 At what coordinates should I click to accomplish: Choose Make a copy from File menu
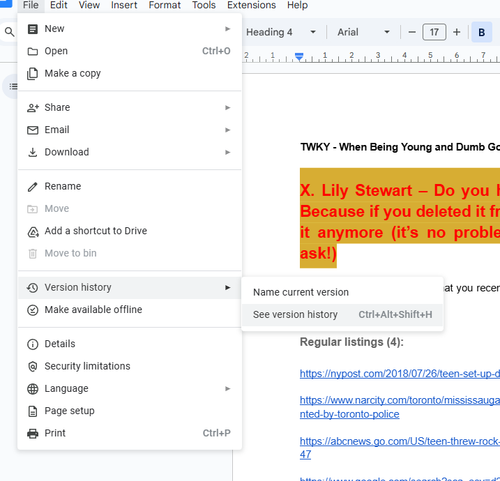[x=130, y=74]
